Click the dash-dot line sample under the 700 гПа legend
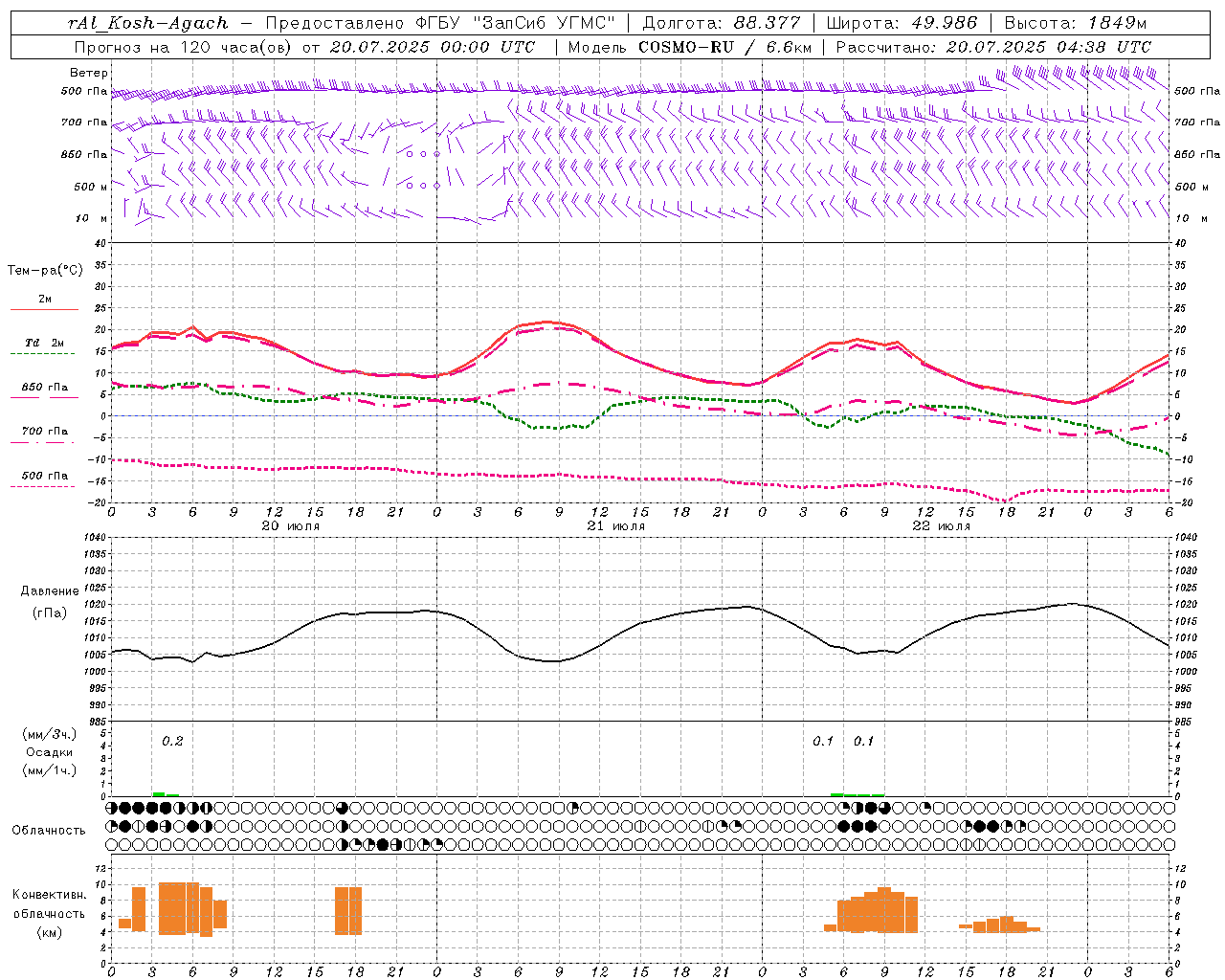The height and width of the screenshot is (980, 1225). (44, 442)
